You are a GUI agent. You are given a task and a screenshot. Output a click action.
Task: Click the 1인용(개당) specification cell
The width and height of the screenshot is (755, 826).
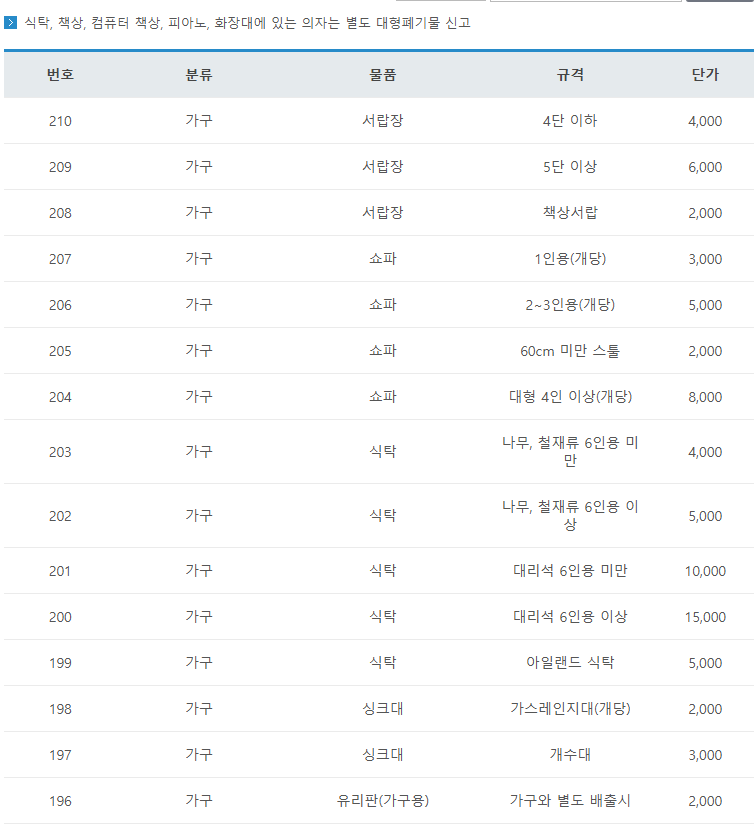click(570, 259)
